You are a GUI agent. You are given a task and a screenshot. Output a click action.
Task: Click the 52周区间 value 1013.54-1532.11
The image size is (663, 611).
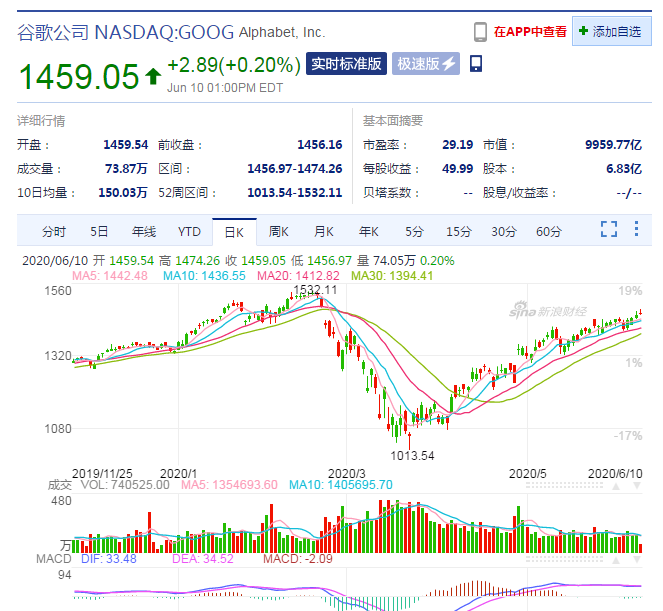[295, 193]
